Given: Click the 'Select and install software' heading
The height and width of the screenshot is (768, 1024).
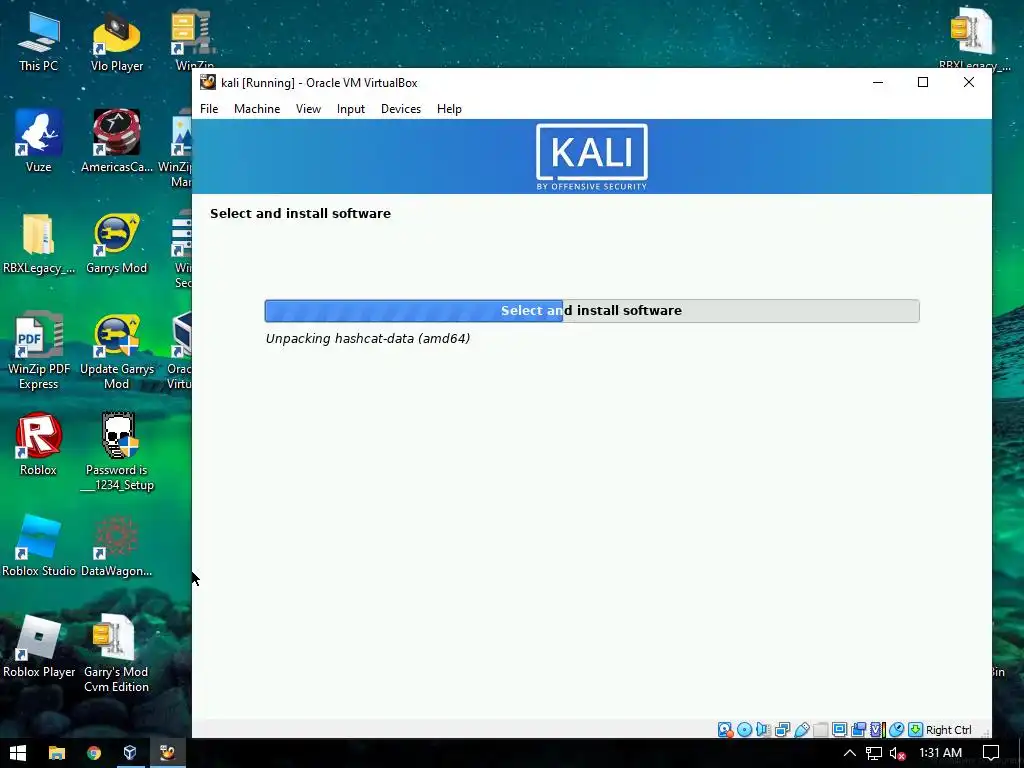Looking at the screenshot, I should (x=300, y=214).
